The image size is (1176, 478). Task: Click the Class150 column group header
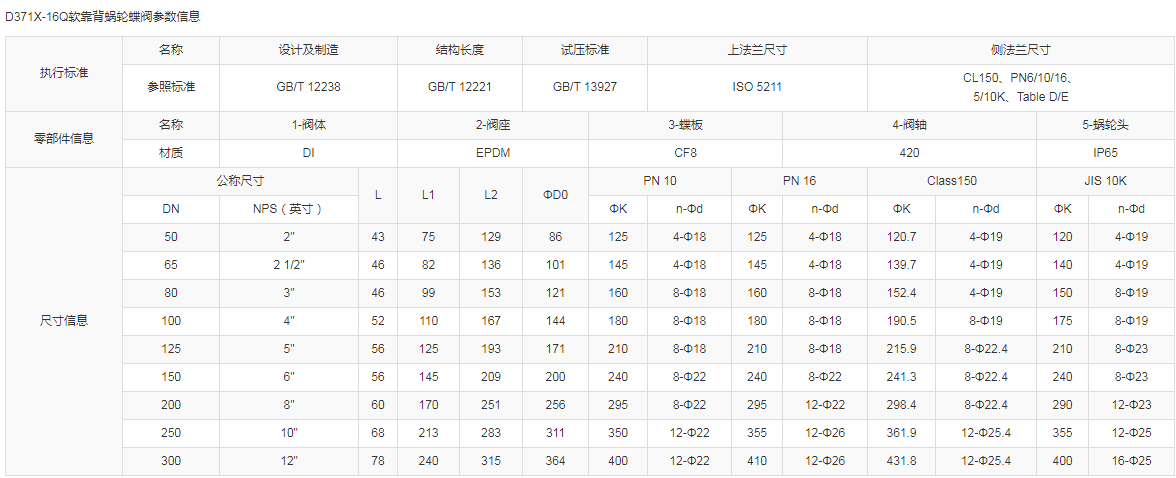(x=951, y=181)
